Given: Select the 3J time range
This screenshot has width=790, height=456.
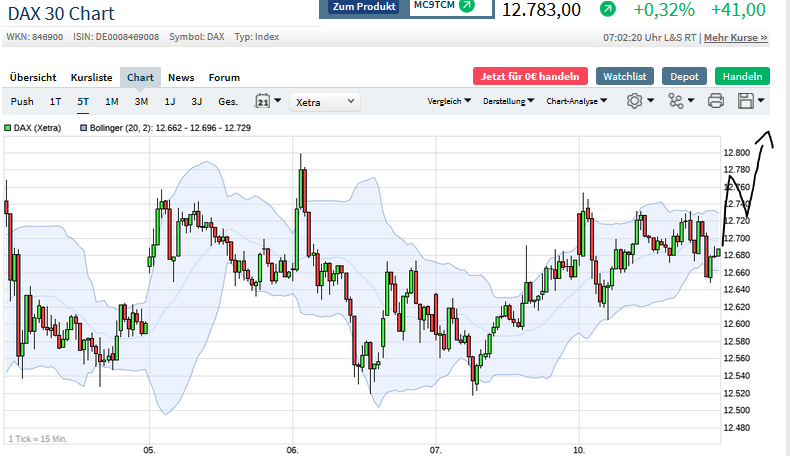Looking at the screenshot, I should click(196, 102).
